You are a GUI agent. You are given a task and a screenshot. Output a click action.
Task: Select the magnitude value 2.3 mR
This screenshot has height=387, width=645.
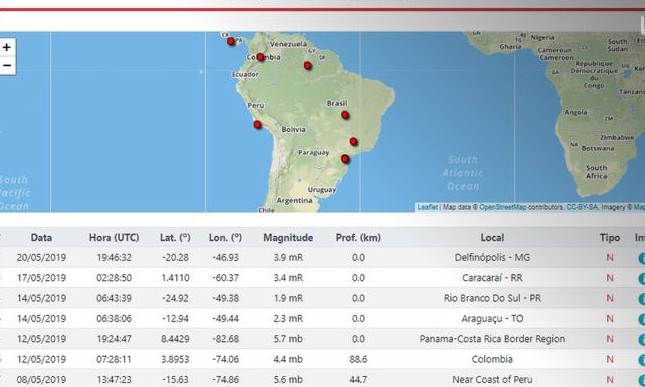pyautogui.click(x=288, y=318)
